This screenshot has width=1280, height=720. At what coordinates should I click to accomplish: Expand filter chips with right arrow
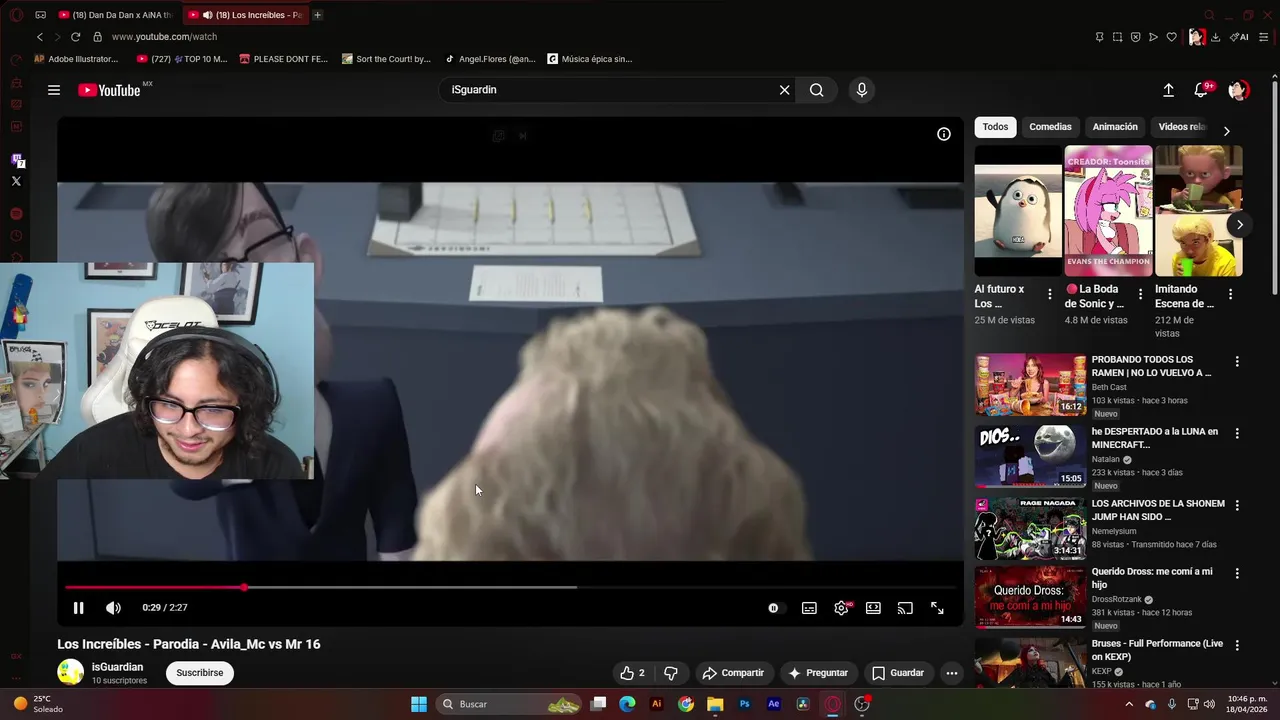tap(1227, 131)
